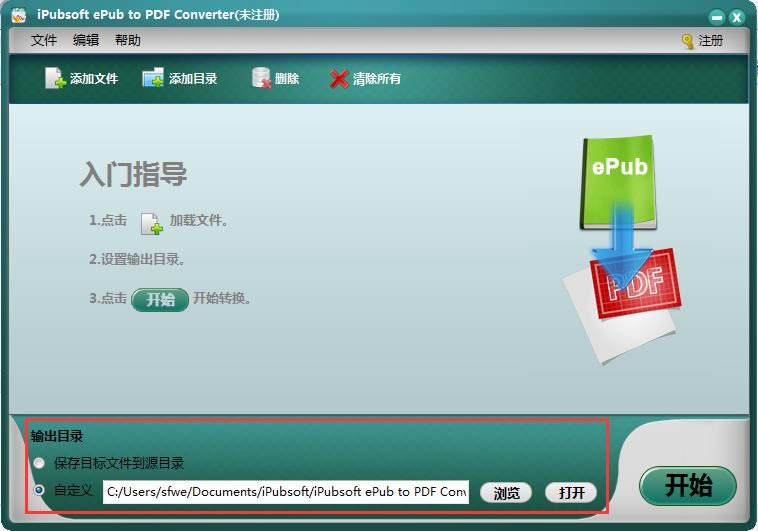Click the 注册 register link

(711, 41)
